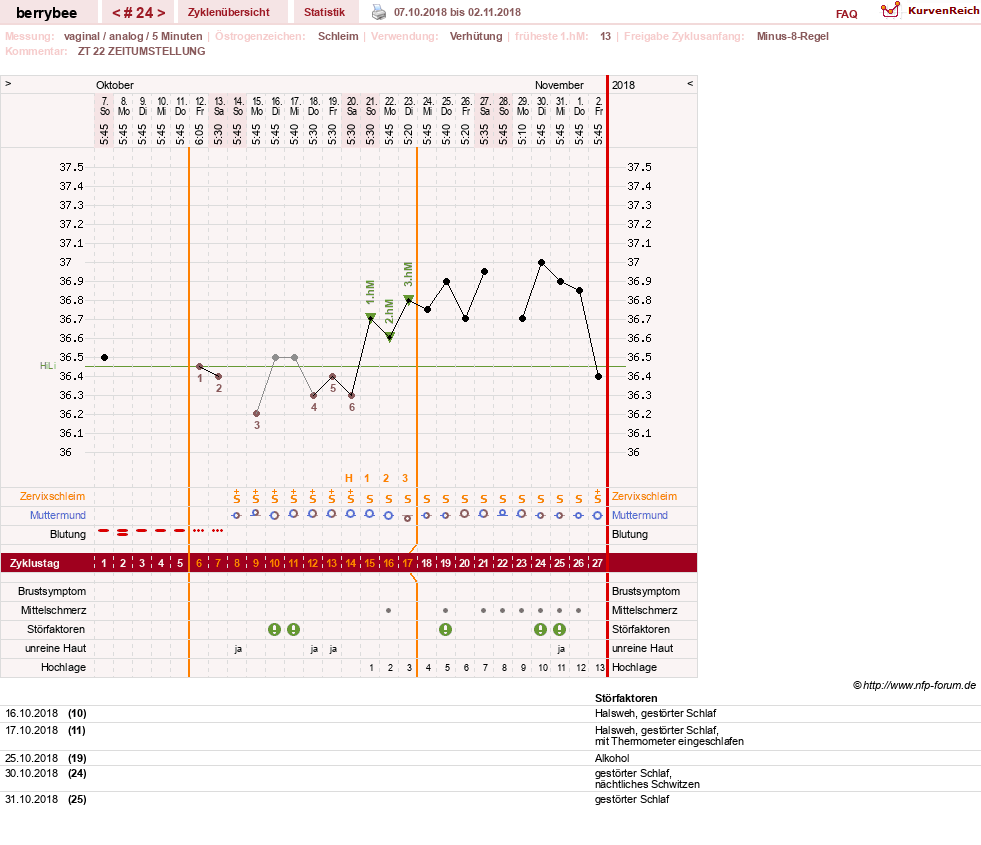Click Störfaktoren icon on cycle day 11
Image resolution: width=981 pixels, height=845 pixels.
tap(293, 629)
